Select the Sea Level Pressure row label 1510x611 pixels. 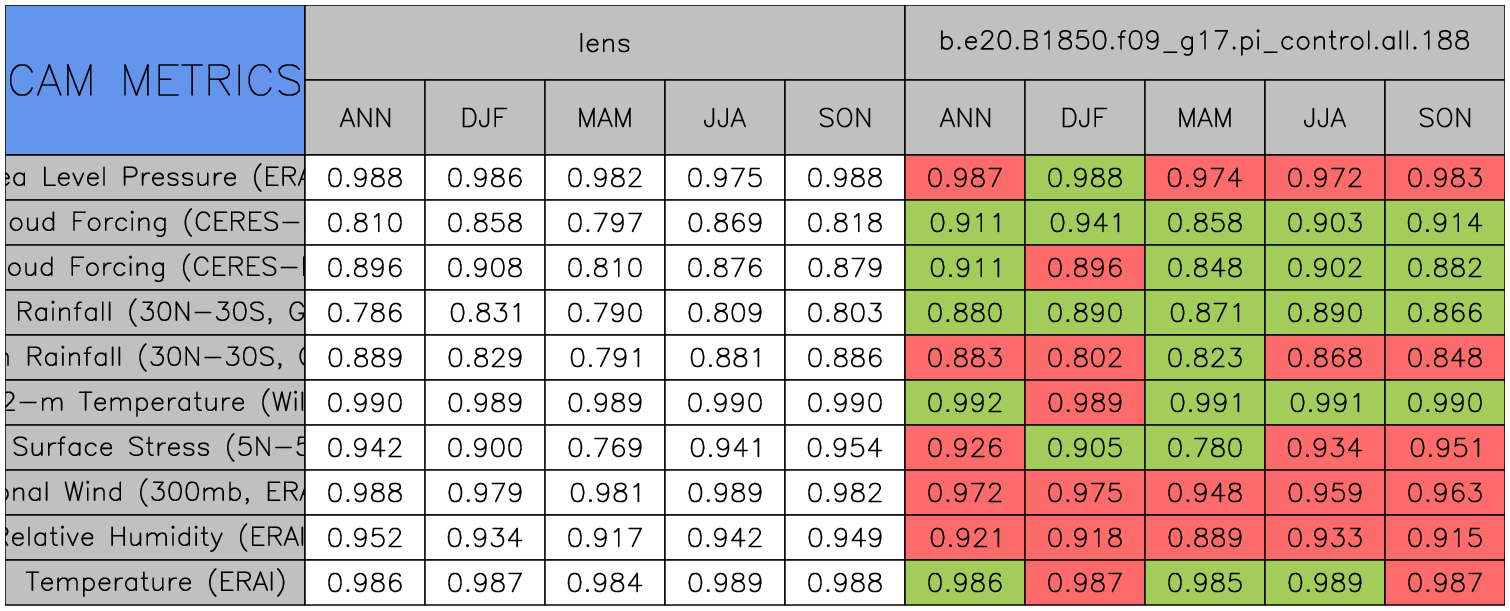[154, 177]
